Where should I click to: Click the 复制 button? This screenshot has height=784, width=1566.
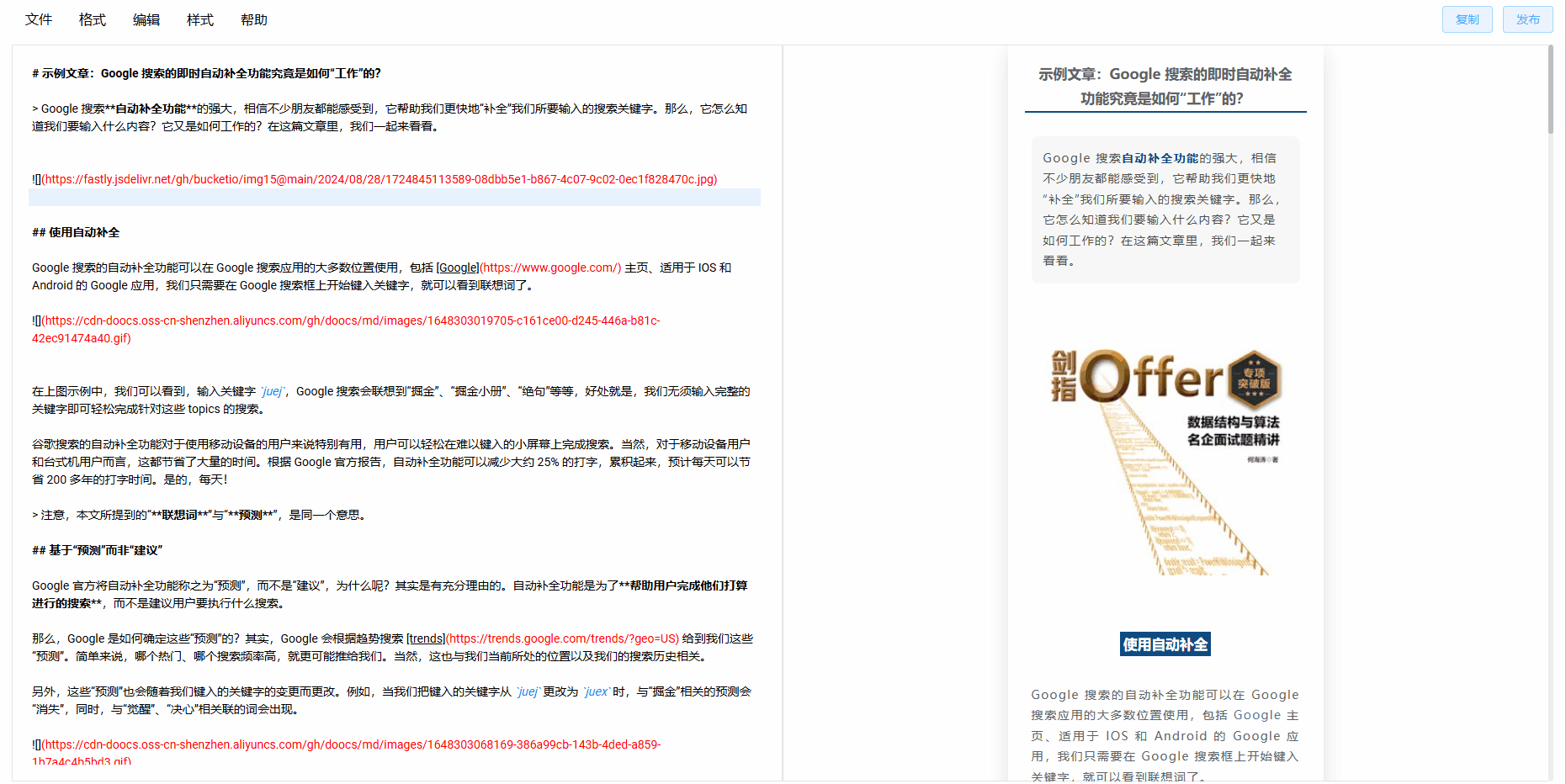1468,19
